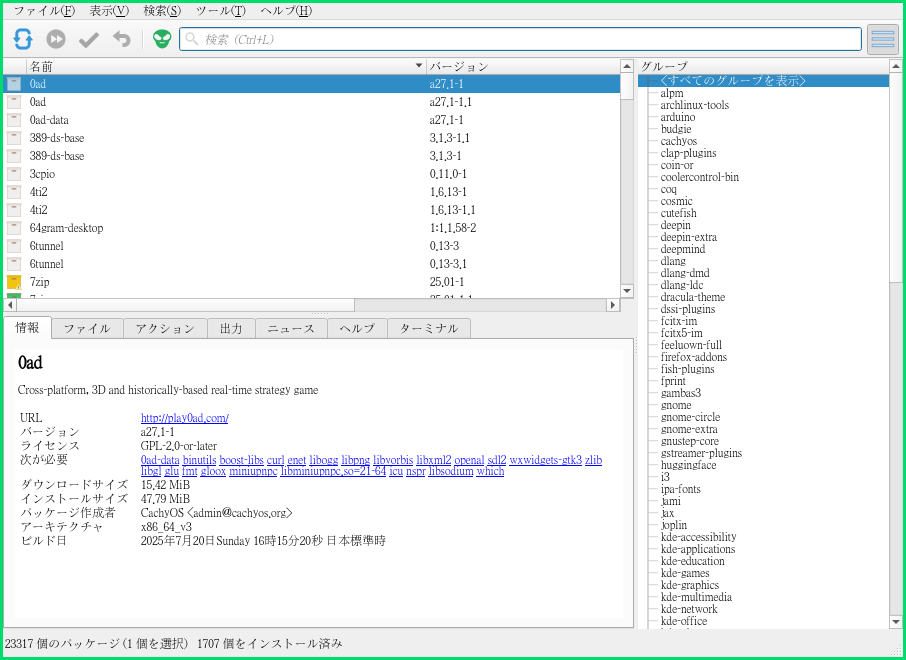Viewport: 906px width, 660px height.
Task: Click the 検索 search input field
Action: pos(520,39)
